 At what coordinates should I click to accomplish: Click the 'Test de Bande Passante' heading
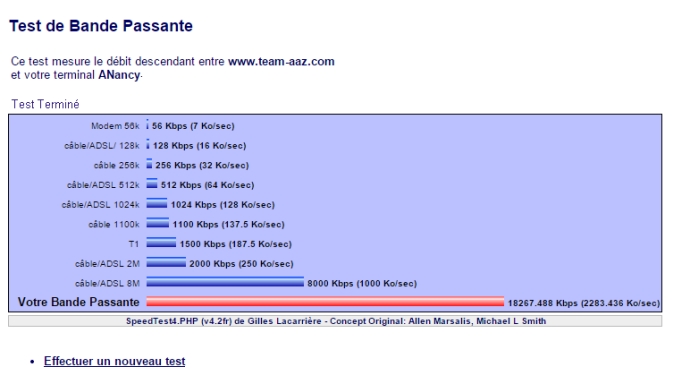101,26
